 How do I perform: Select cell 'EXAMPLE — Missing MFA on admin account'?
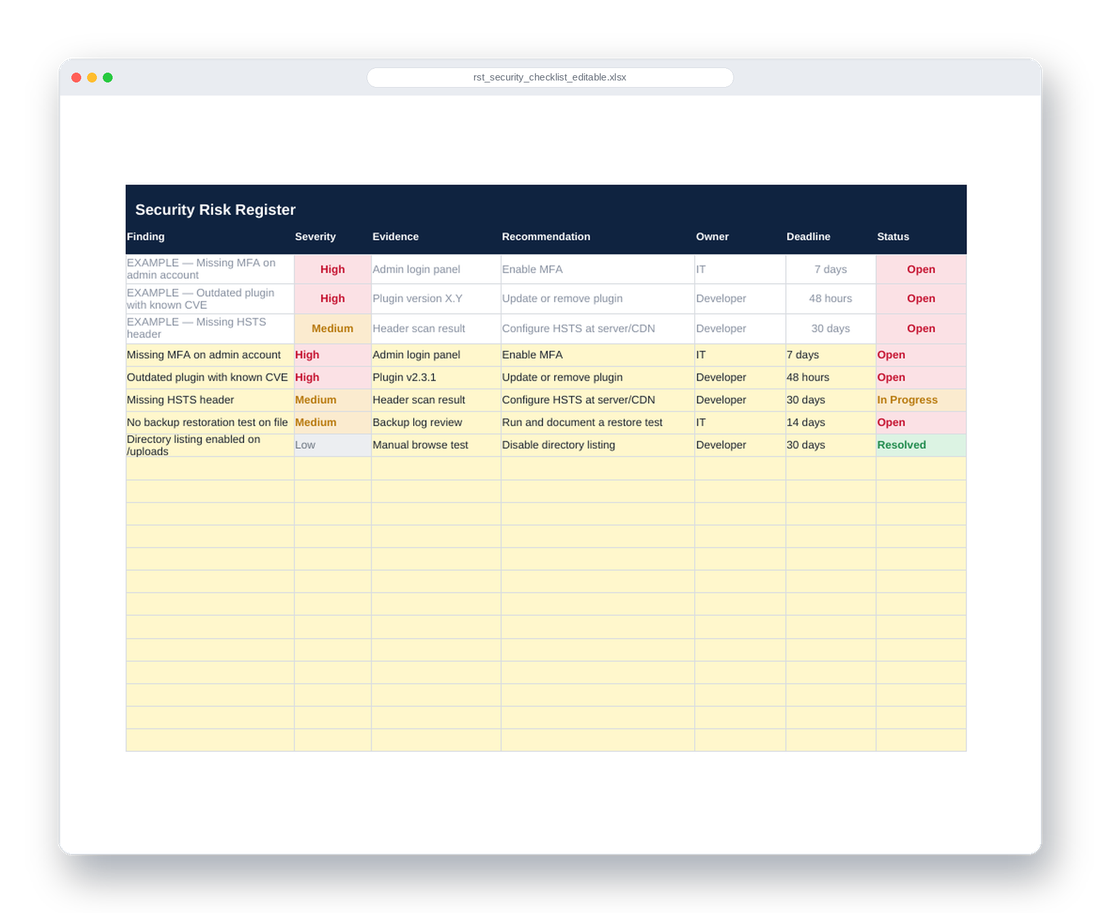point(210,269)
